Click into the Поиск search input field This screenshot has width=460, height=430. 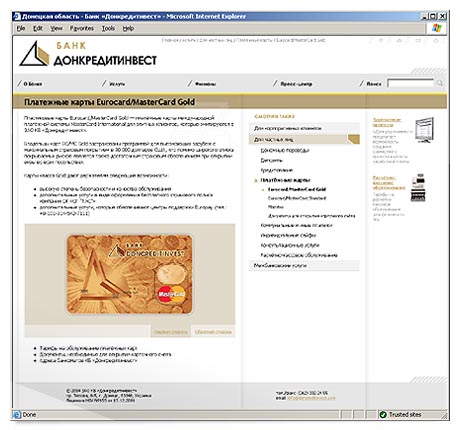(x=411, y=83)
